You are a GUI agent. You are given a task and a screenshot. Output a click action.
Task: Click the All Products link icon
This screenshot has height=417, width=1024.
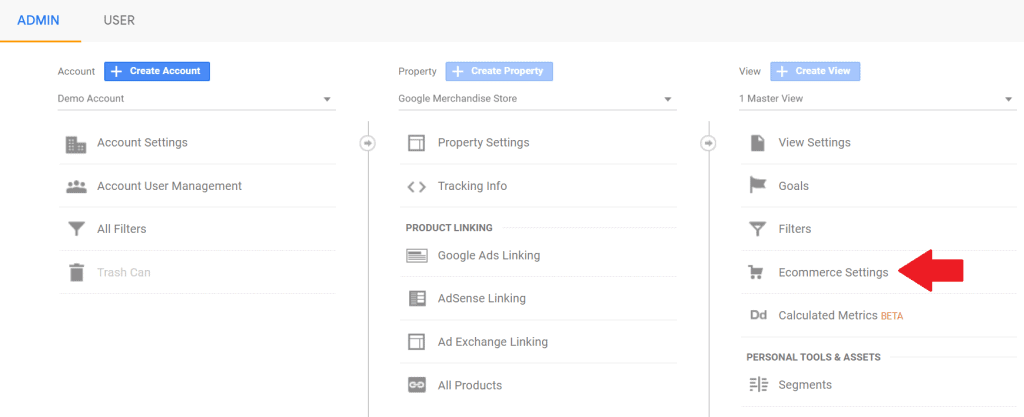point(417,385)
